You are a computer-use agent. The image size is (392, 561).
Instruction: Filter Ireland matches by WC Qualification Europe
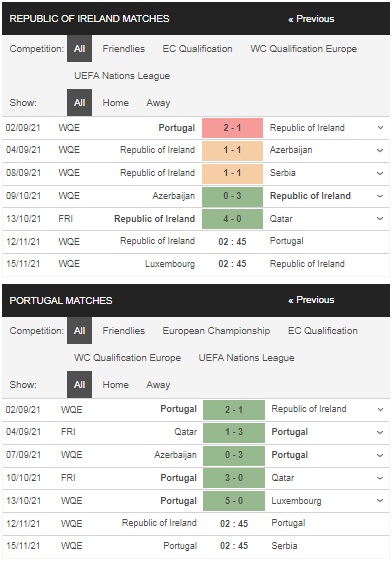coord(304,49)
